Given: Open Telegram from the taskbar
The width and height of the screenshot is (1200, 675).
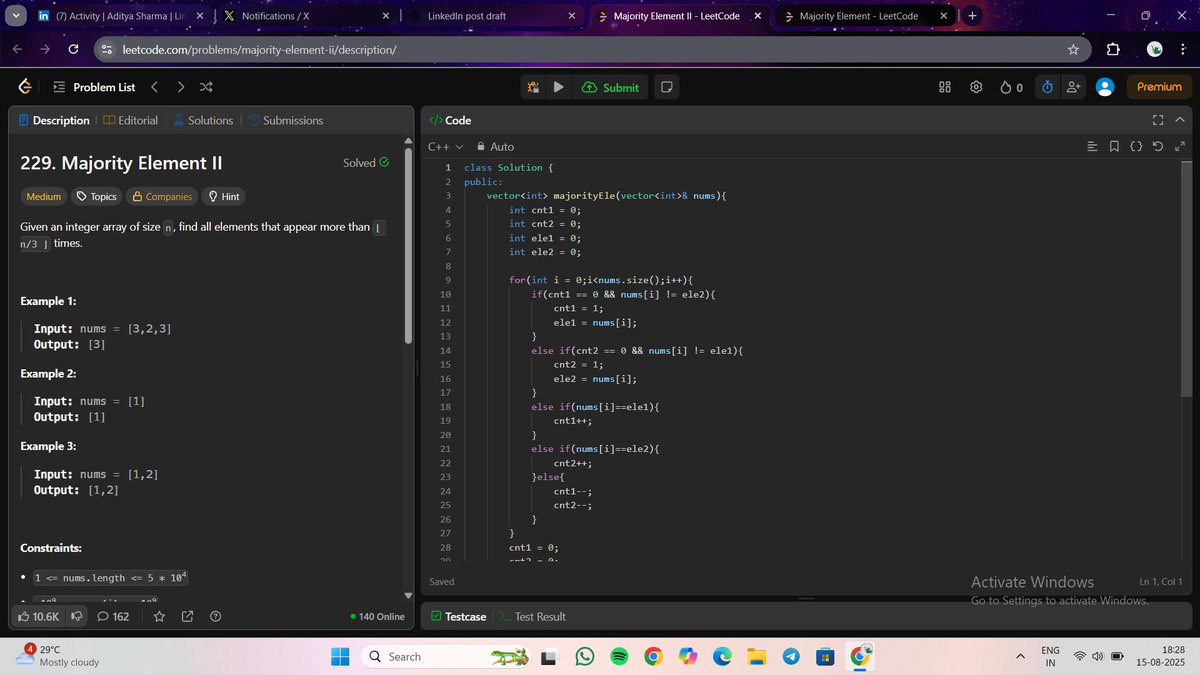Looking at the screenshot, I should 791,657.
